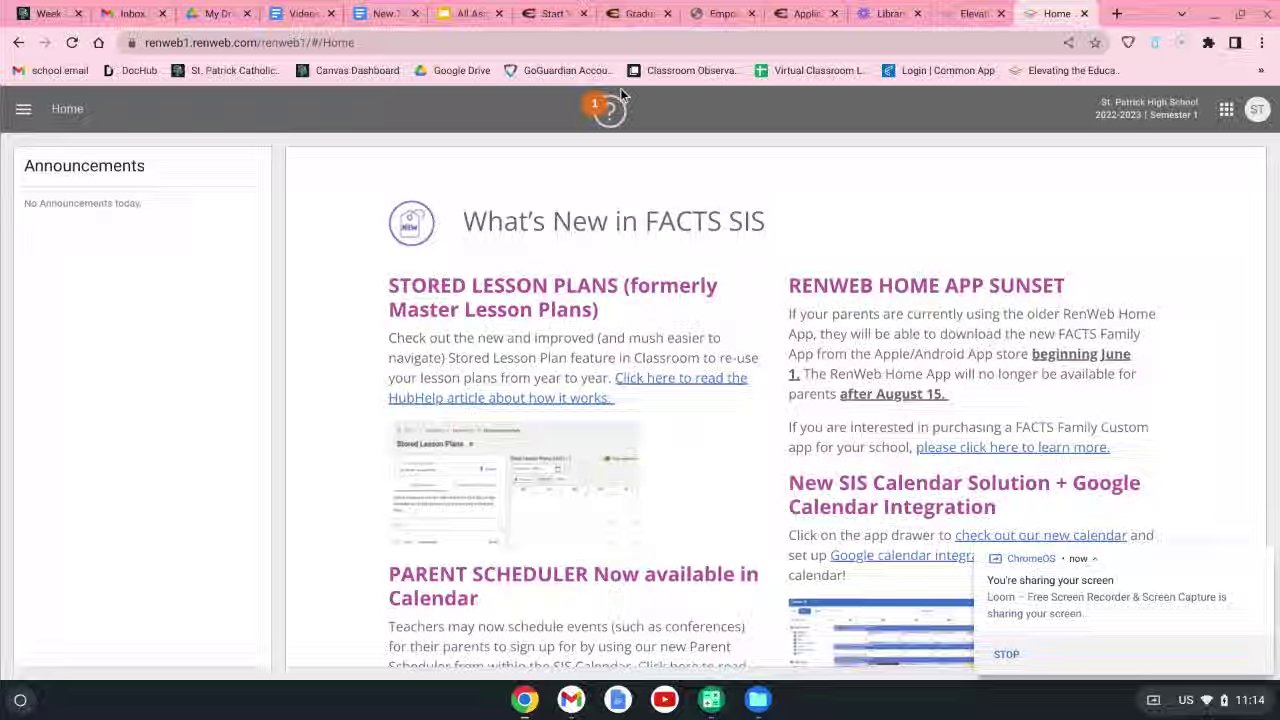
Task: Bookmark this page with the star
Action: 1095,43
